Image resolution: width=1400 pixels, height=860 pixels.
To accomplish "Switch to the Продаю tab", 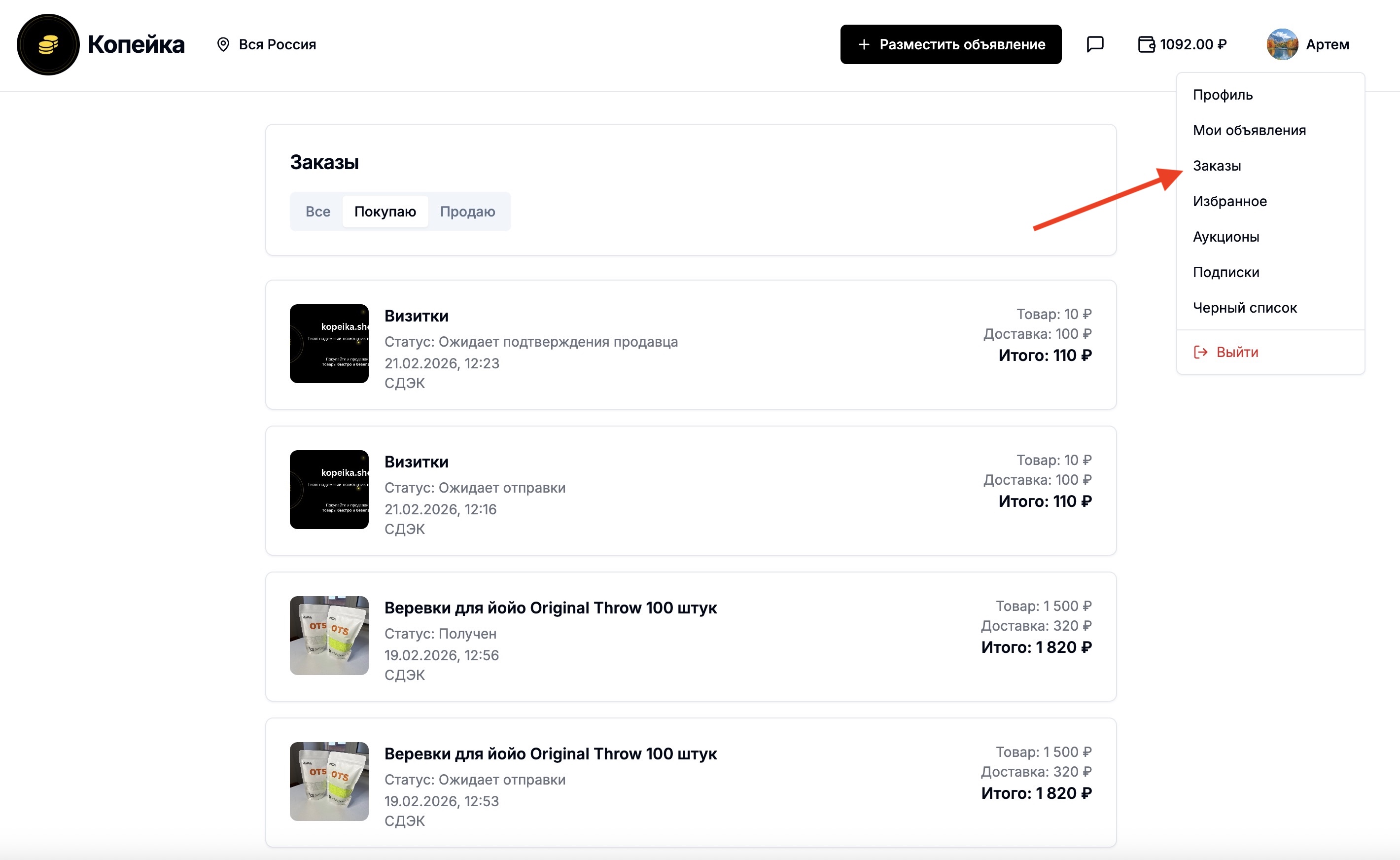I will coord(467,212).
